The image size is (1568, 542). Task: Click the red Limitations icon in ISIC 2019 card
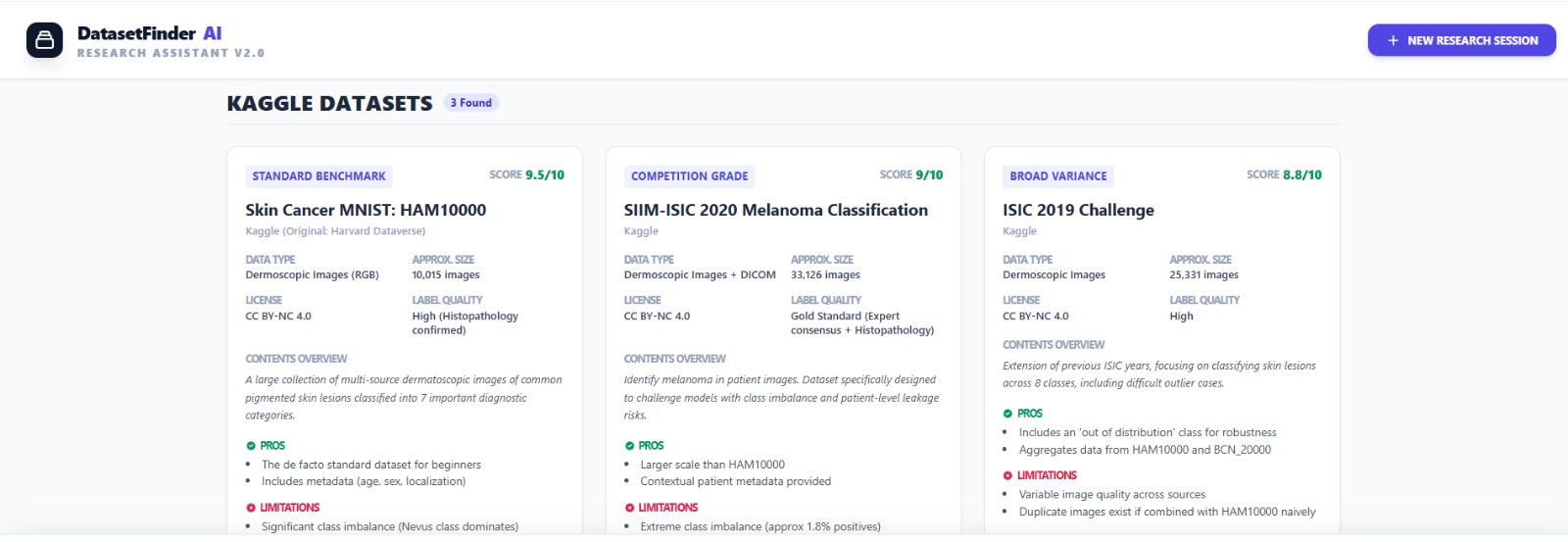[x=1007, y=475]
